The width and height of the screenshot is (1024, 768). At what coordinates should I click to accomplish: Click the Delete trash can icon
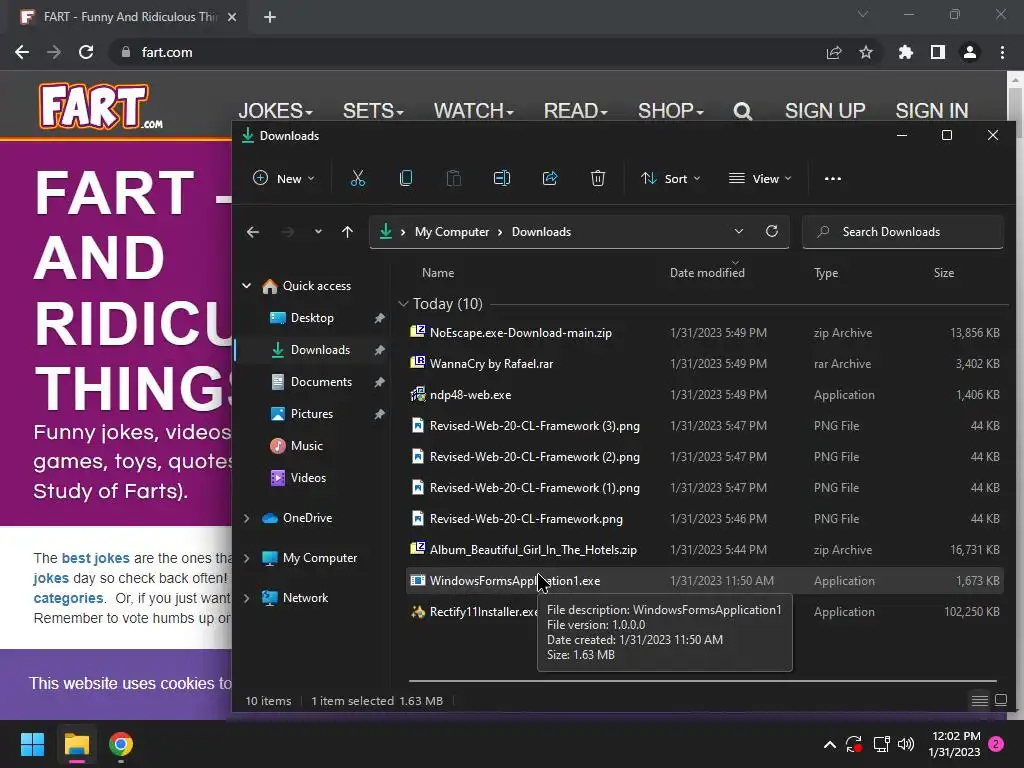598,178
